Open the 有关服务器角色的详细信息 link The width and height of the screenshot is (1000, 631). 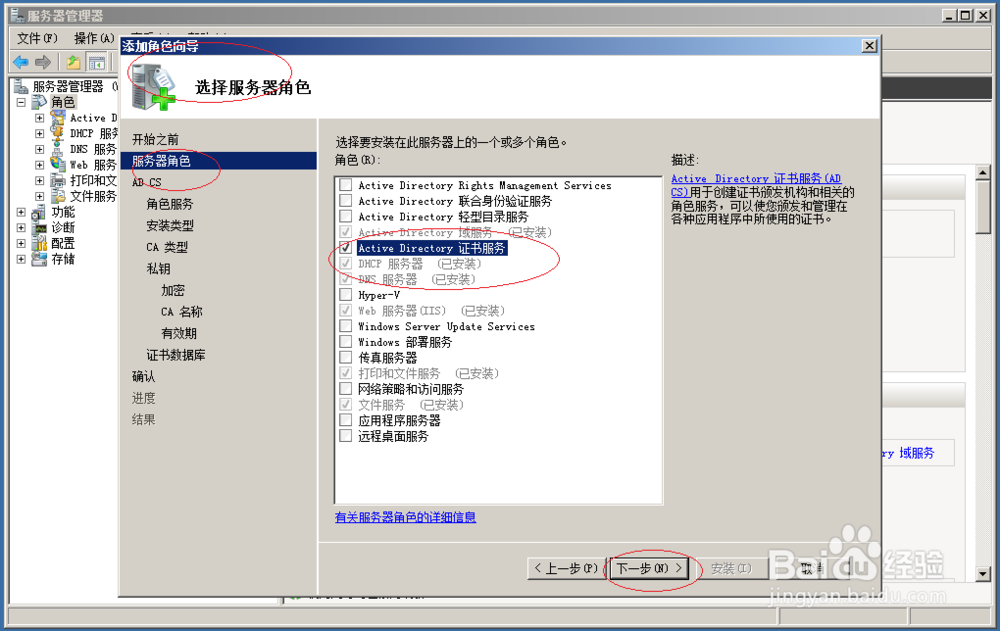point(406,517)
